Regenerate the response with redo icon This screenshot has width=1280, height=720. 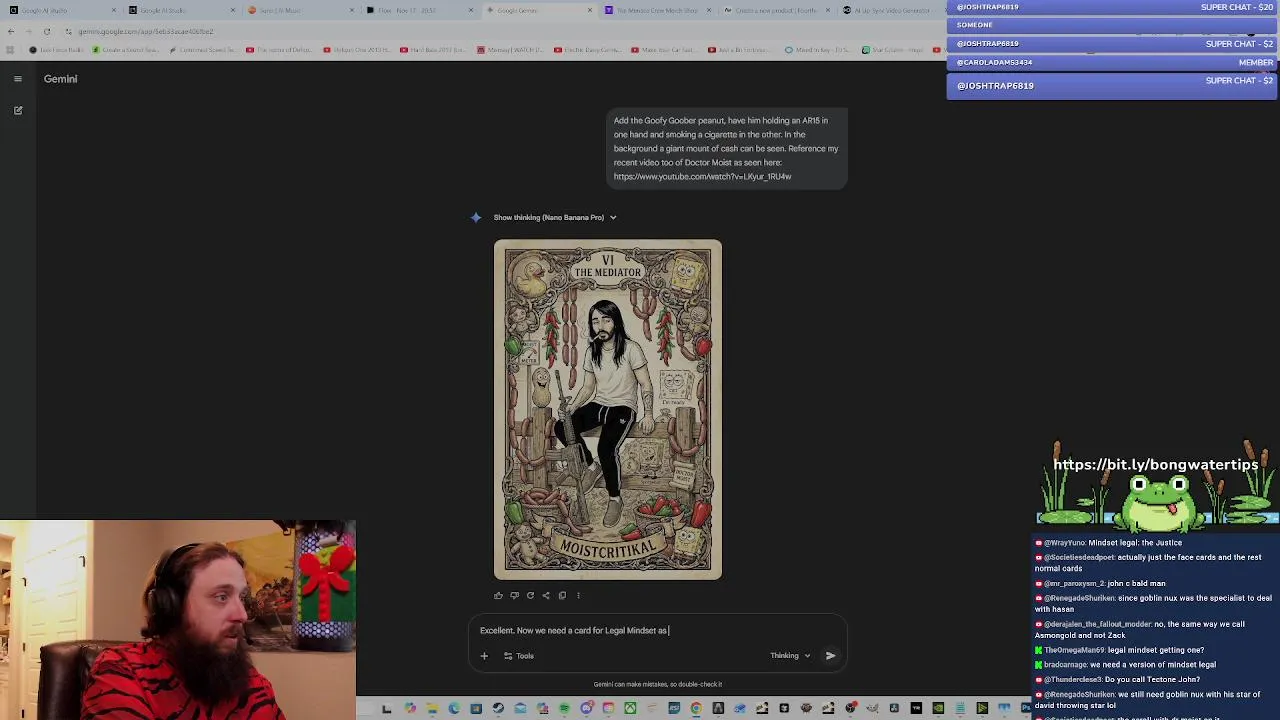click(530, 596)
